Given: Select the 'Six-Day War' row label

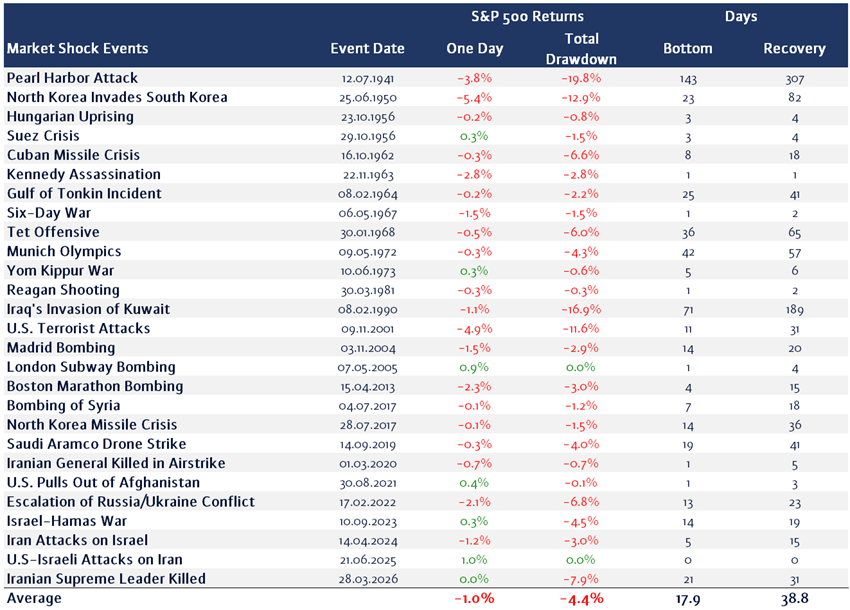Looking at the screenshot, I should 49,213.
